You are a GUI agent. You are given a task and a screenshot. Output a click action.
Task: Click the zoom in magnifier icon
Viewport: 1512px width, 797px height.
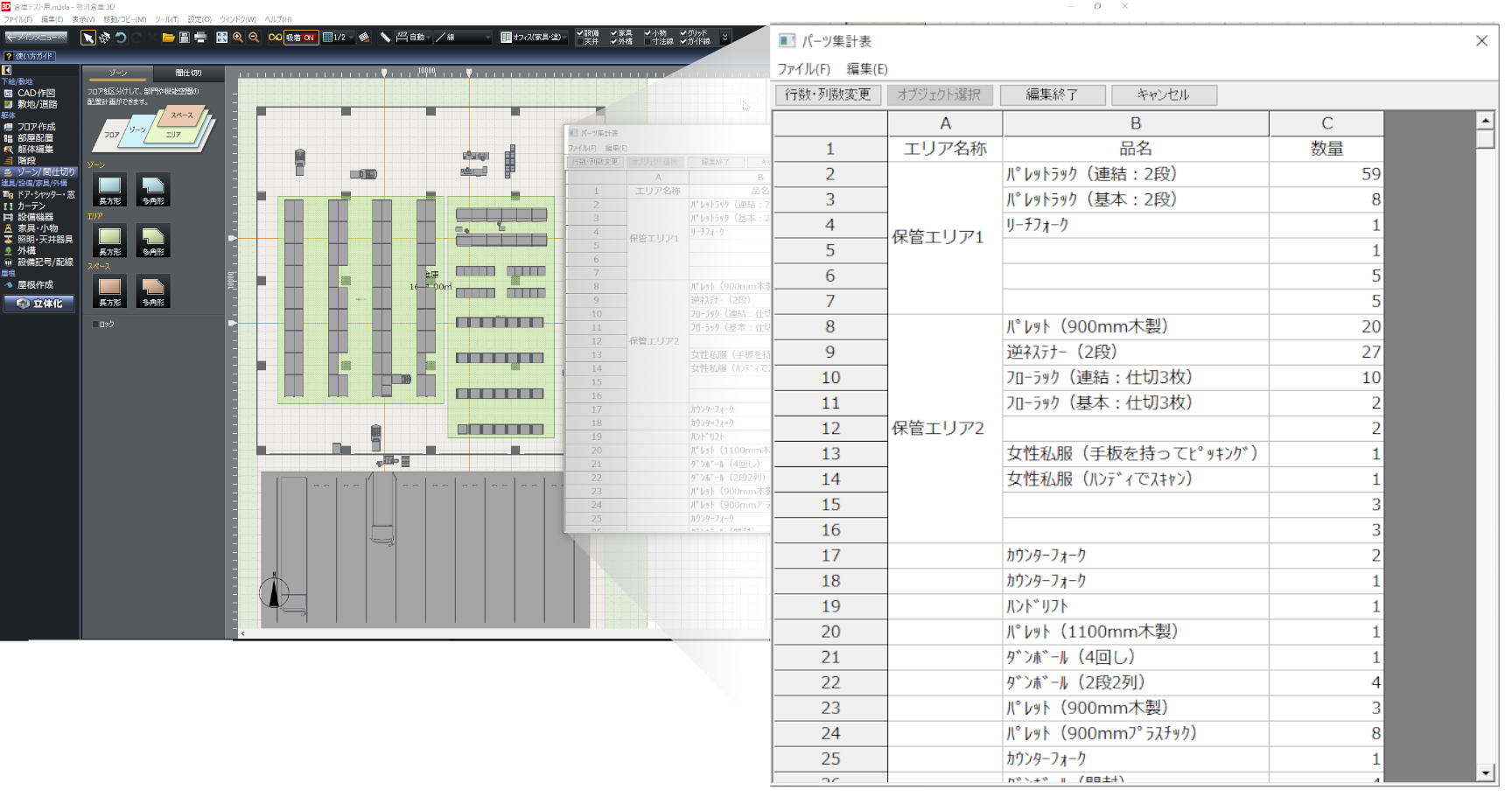point(238,38)
